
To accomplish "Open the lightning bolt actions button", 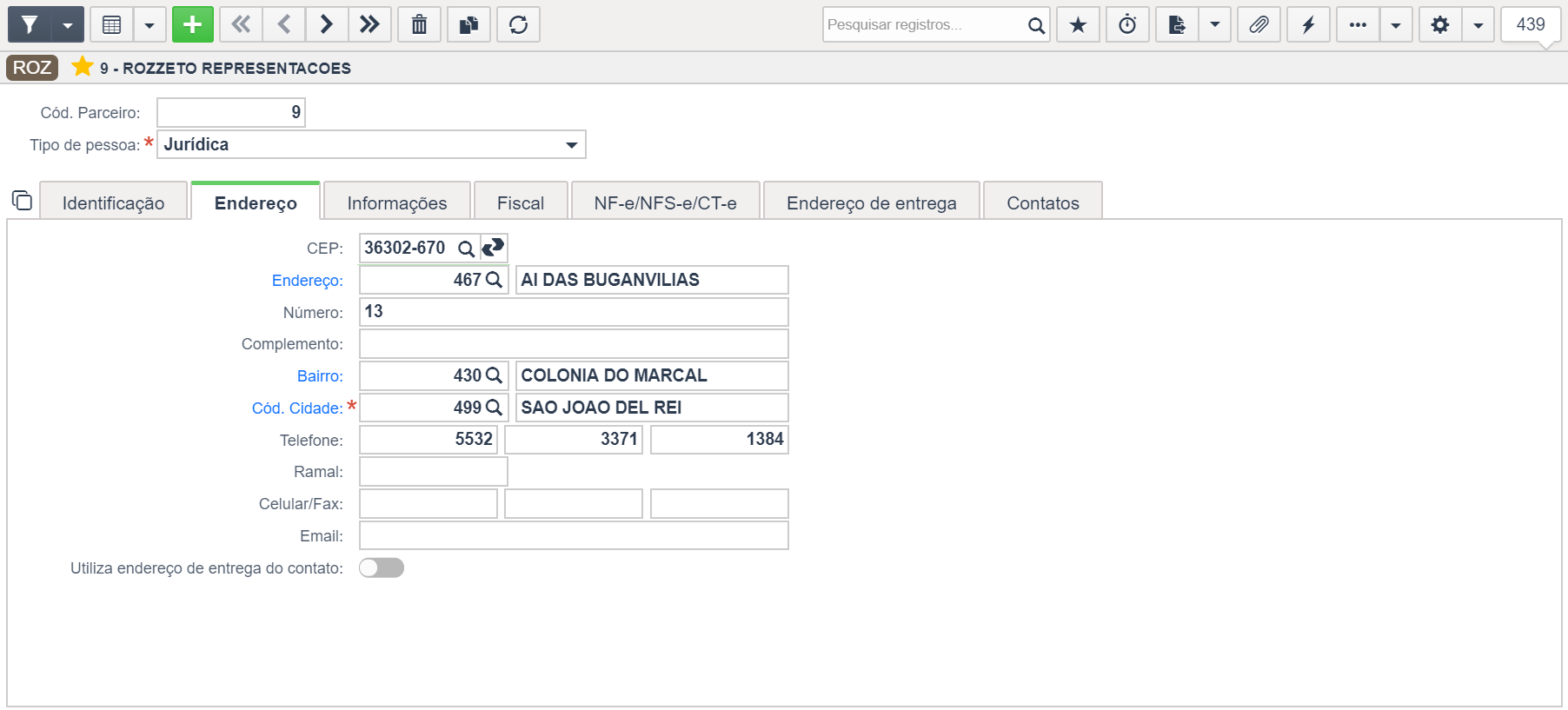I will click(1309, 24).
